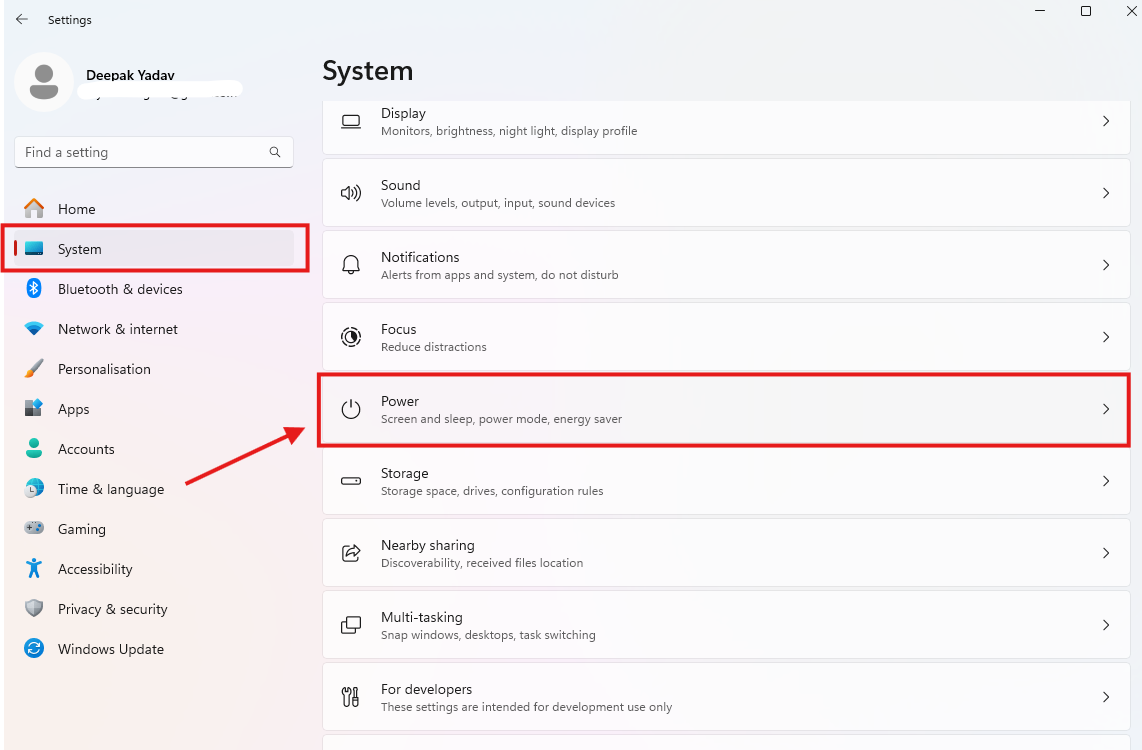Open the user profile avatar

point(44,82)
